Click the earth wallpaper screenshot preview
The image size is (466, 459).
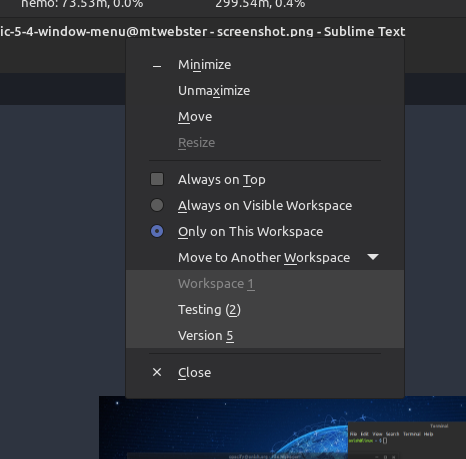[x=282, y=427]
